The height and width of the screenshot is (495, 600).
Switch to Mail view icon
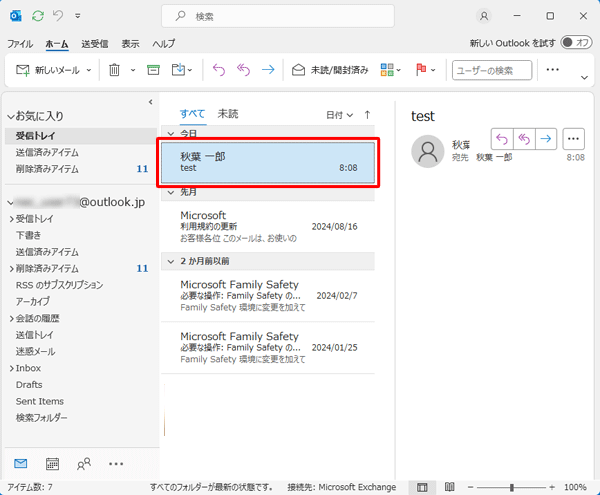point(21,464)
